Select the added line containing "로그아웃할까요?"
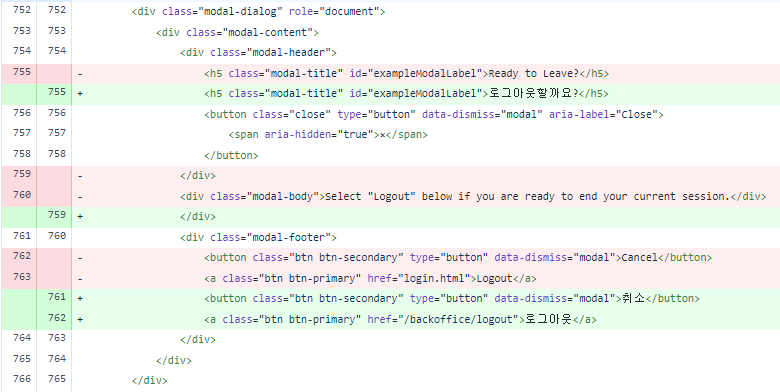Viewport: 780px width, 392px height. [406, 94]
